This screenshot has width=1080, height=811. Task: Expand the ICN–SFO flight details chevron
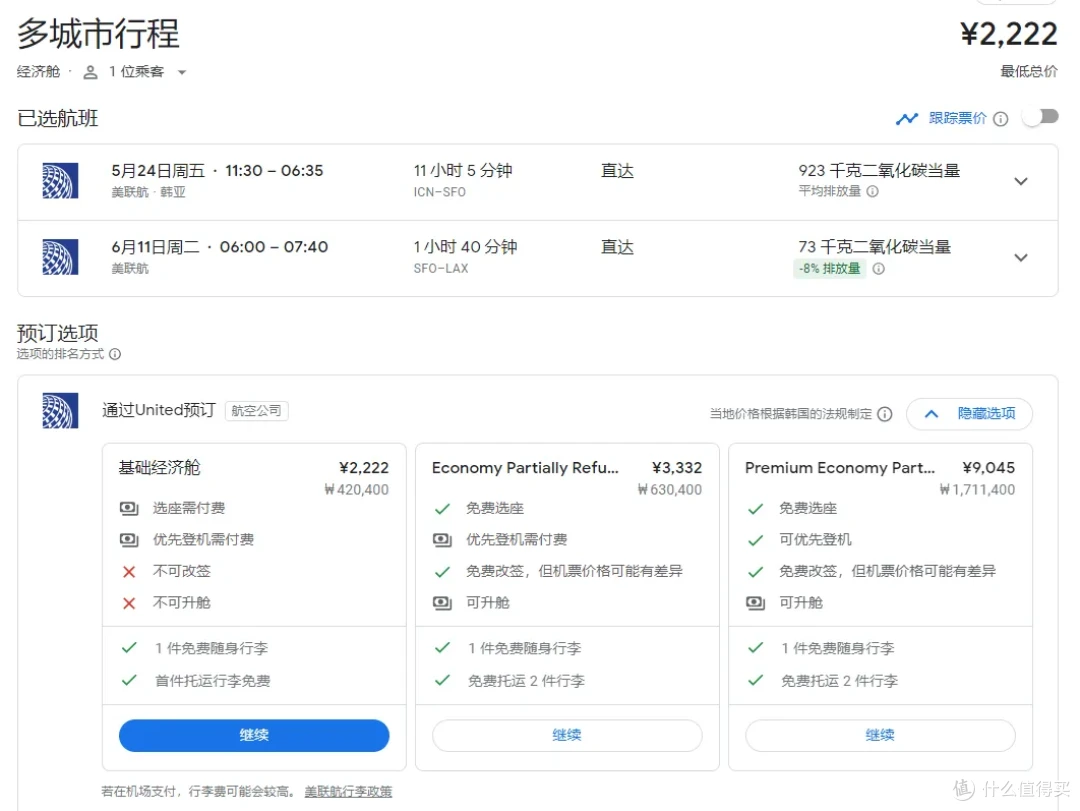1021,181
